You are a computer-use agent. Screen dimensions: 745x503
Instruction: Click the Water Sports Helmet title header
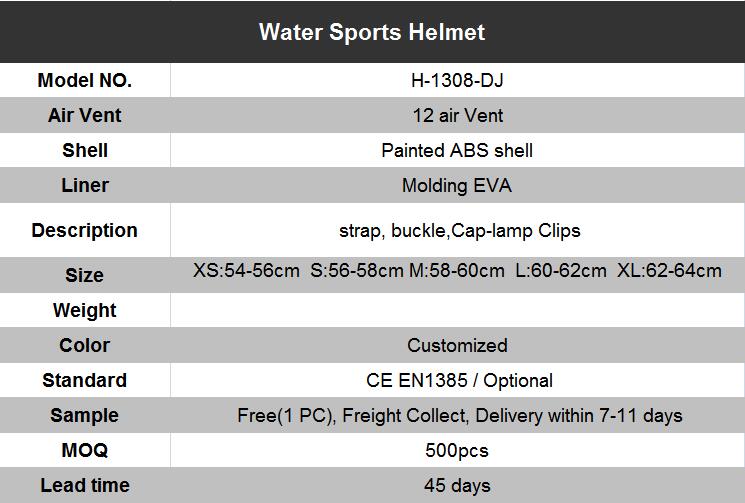click(372, 32)
